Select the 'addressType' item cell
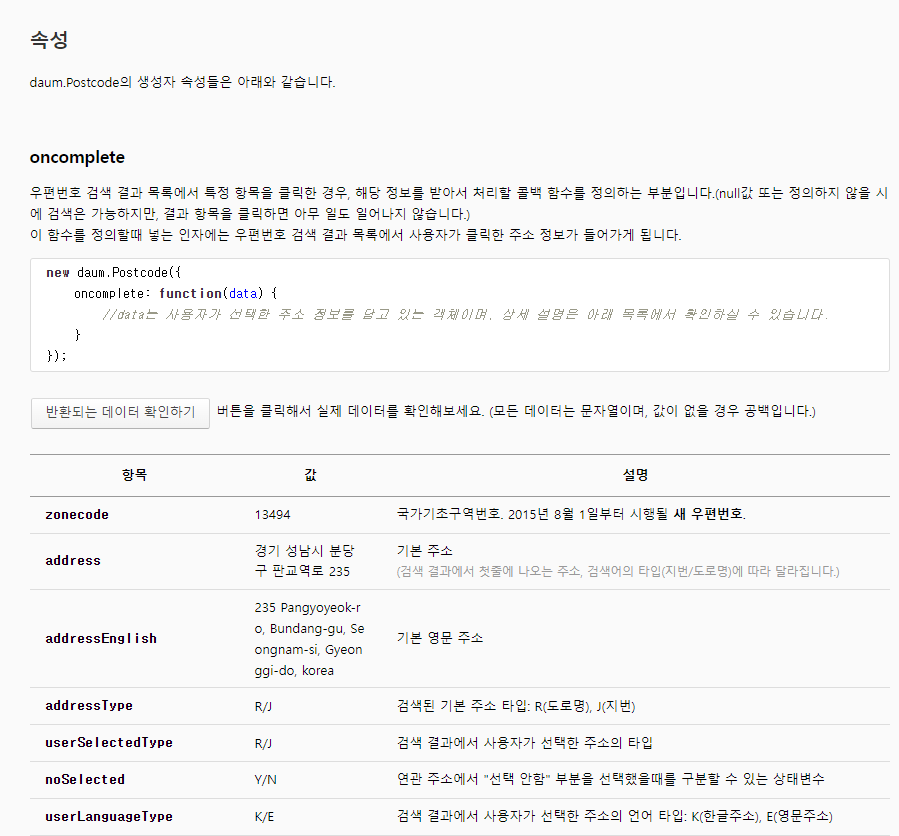The image size is (899, 836). (89, 706)
